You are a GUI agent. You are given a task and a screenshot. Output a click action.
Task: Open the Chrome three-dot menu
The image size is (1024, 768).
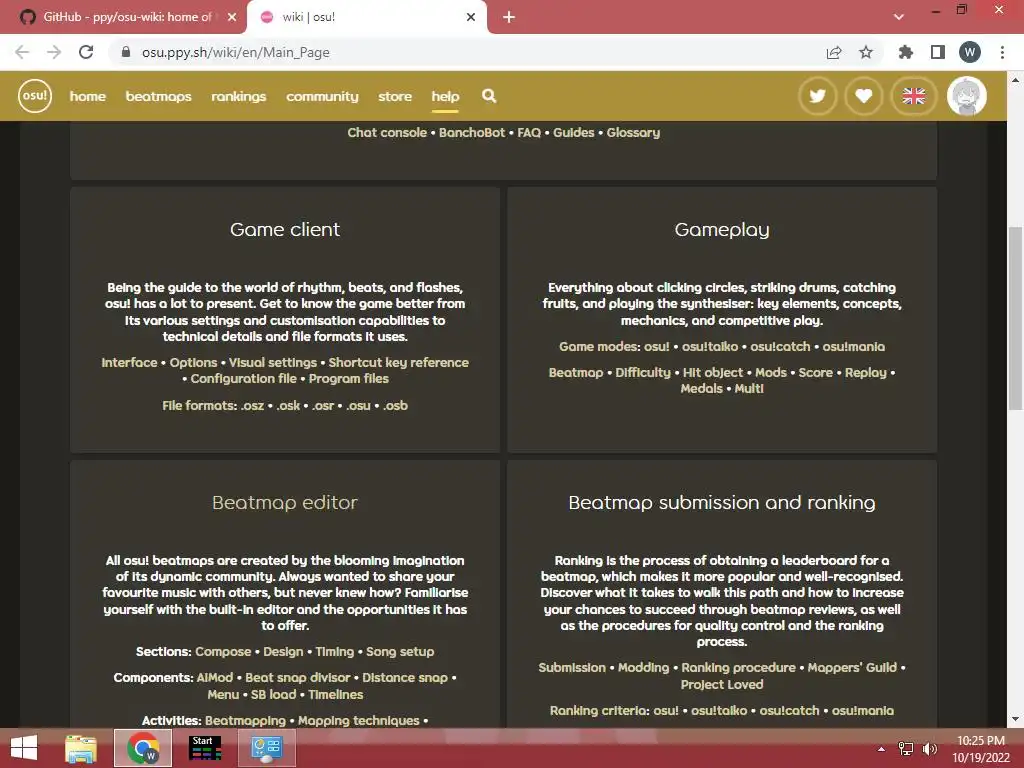point(1002,52)
